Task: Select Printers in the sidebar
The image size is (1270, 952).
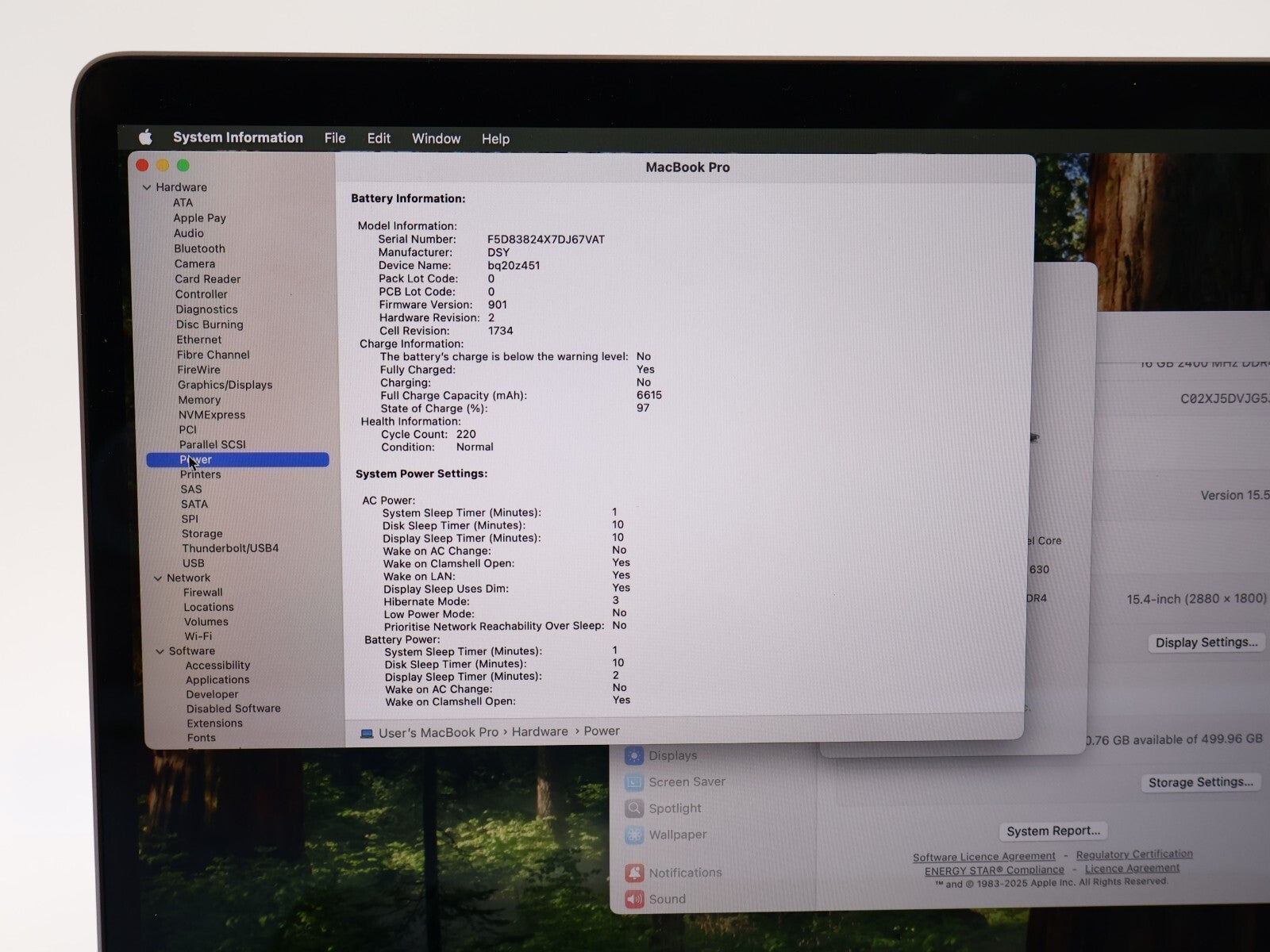Action: [200, 474]
